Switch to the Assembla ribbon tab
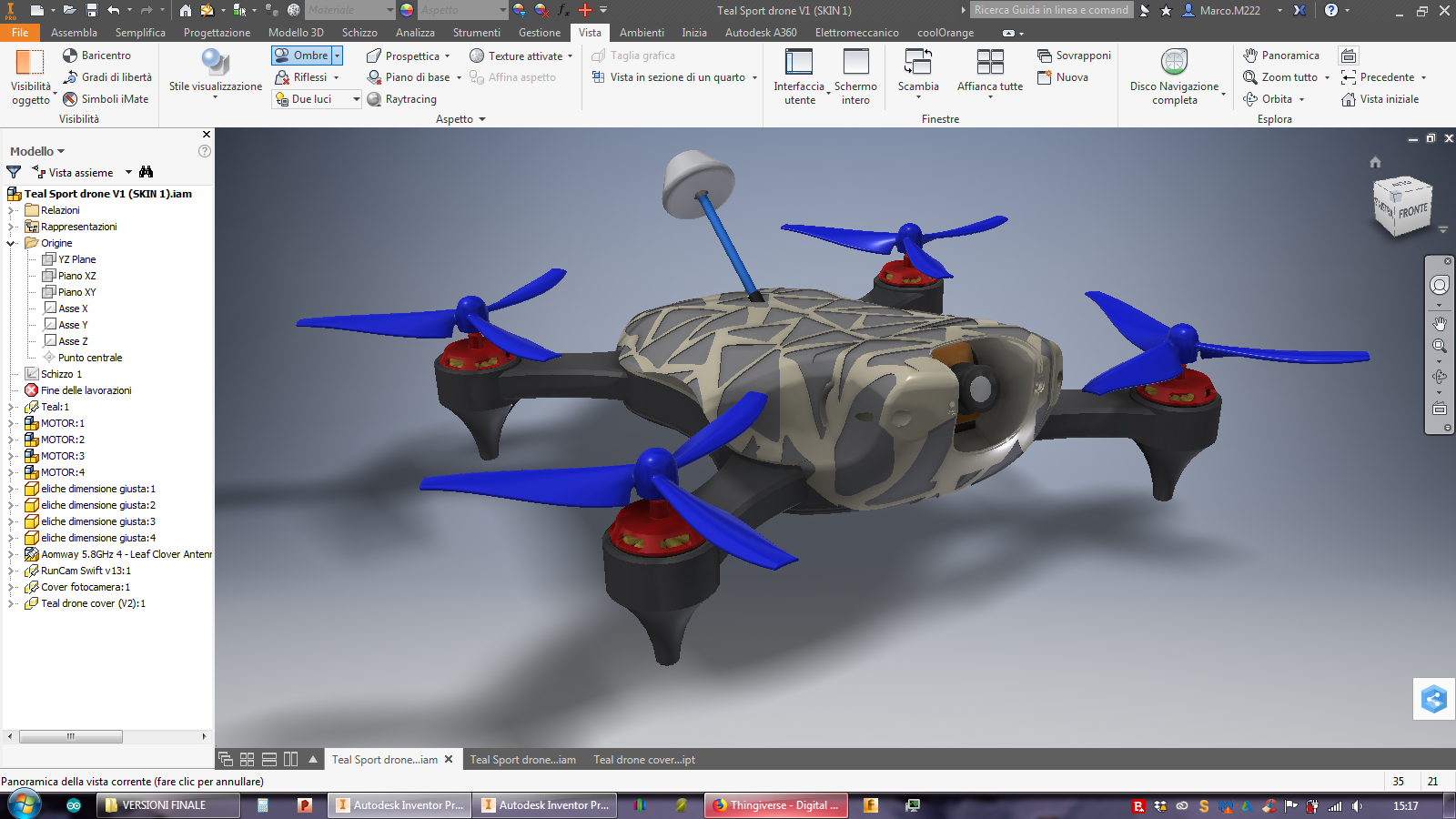This screenshot has height=819, width=1456. tap(74, 32)
